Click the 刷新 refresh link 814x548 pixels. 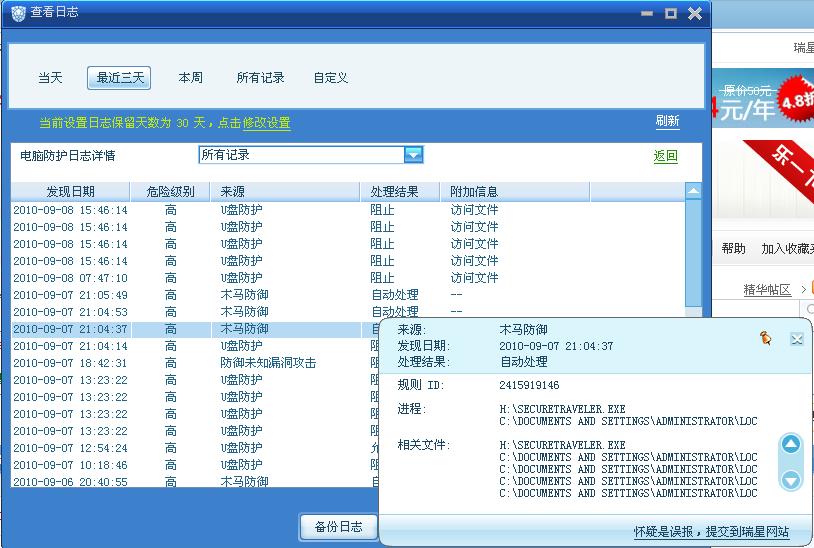coord(667,121)
